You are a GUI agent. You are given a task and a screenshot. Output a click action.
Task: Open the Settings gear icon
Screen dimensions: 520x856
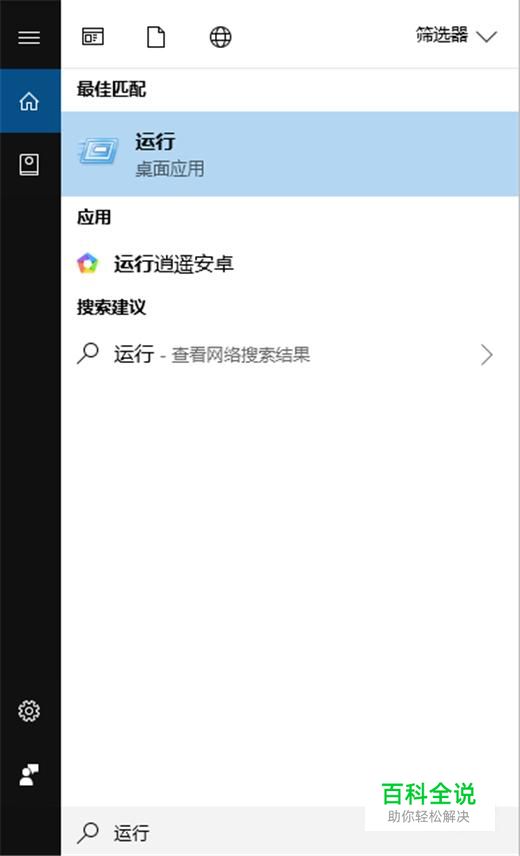pyautogui.click(x=29, y=711)
